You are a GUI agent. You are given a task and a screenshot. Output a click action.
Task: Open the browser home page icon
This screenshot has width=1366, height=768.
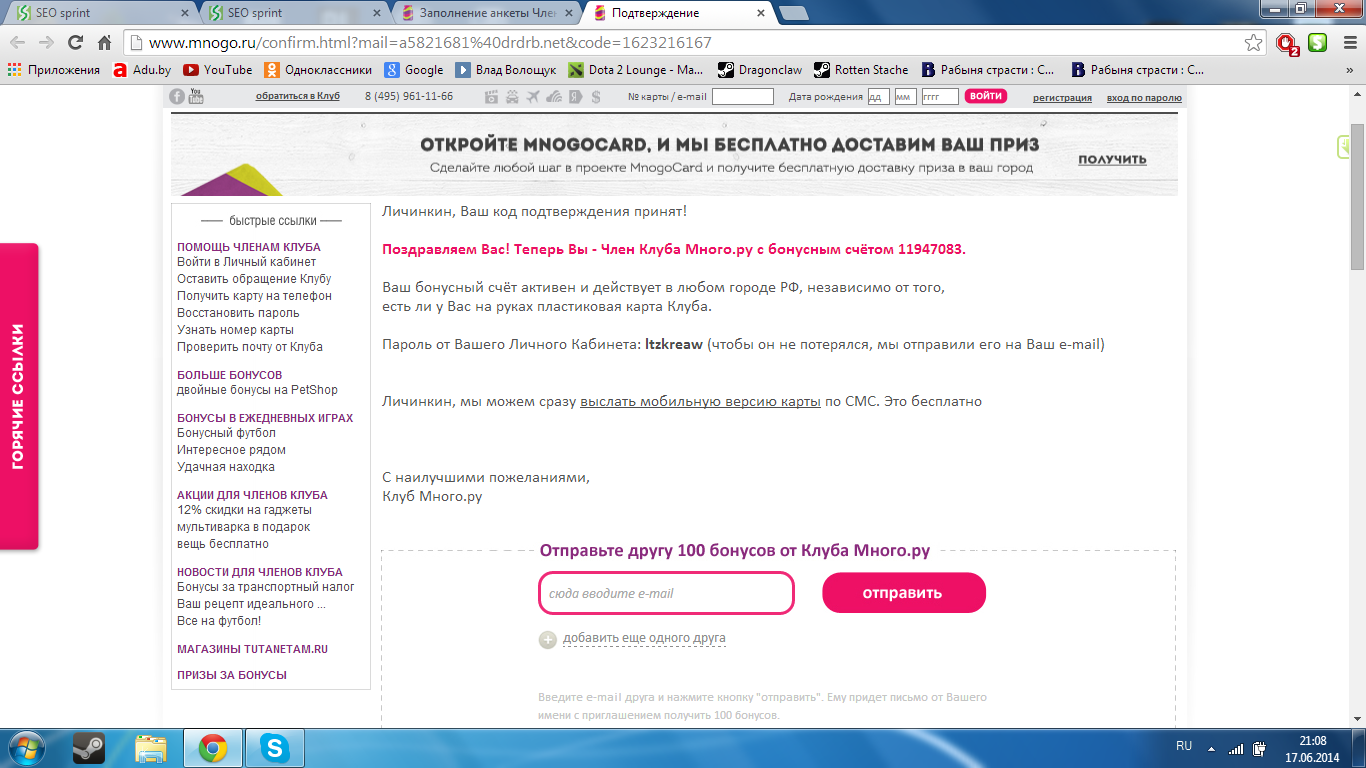click(104, 43)
